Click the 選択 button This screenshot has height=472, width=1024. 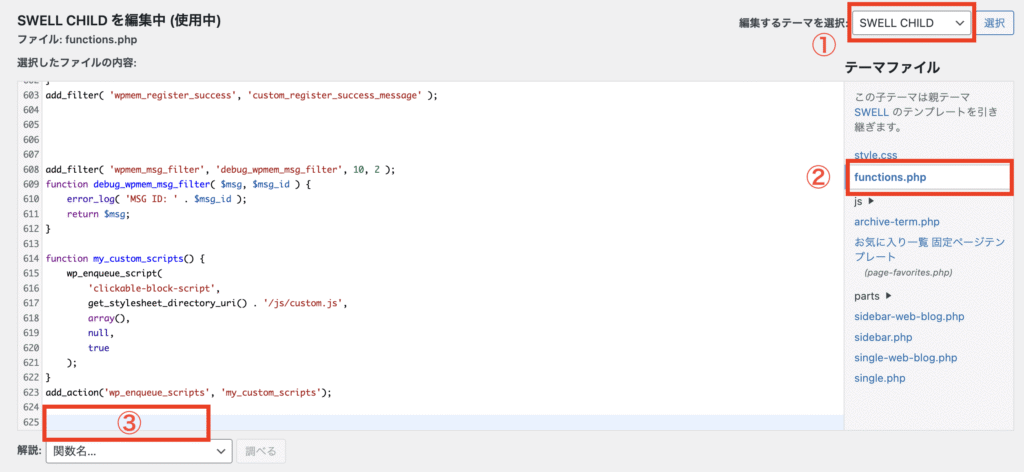(x=994, y=23)
